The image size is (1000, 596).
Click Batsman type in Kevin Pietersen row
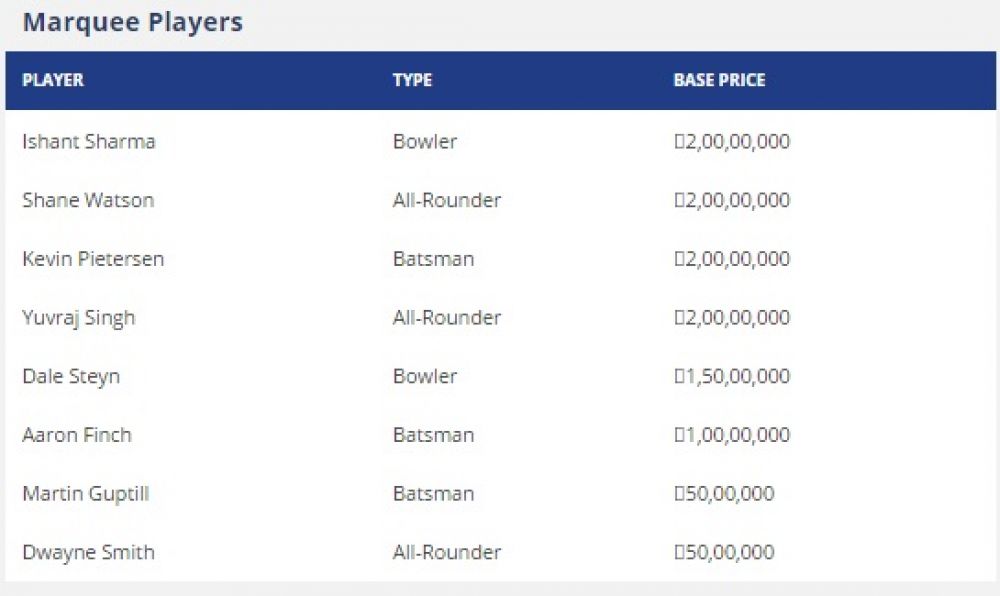[x=434, y=258]
